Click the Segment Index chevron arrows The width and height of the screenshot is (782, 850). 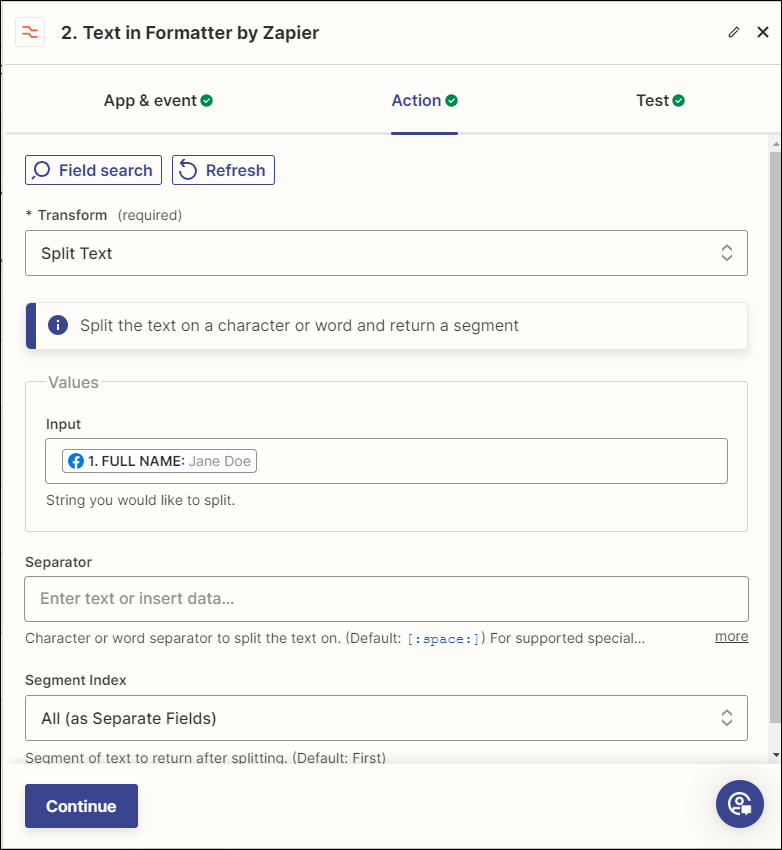pyautogui.click(x=727, y=718)
